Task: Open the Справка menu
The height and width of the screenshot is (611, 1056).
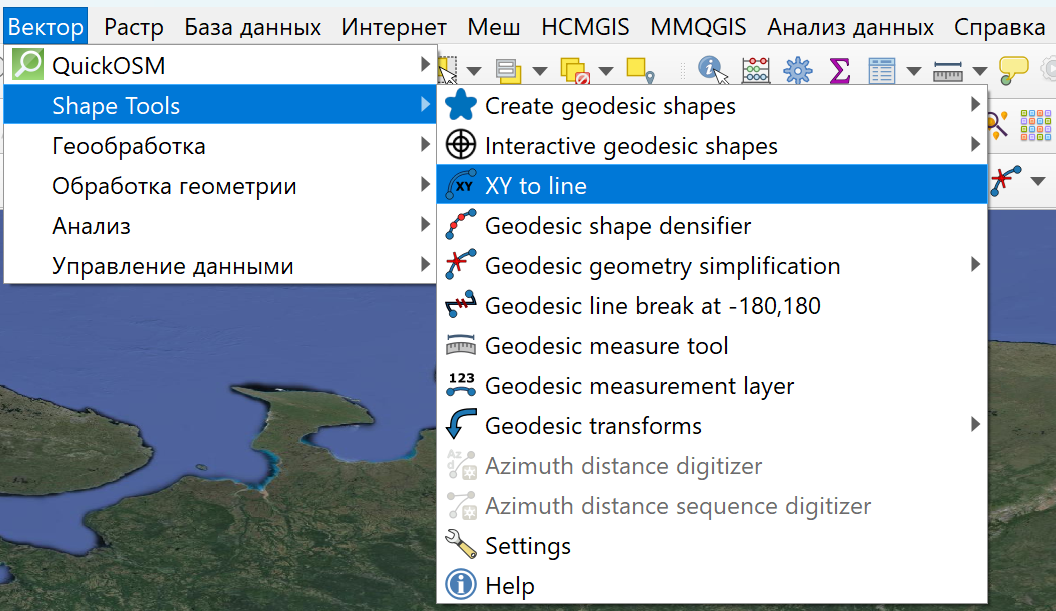Action: (999, 27)
